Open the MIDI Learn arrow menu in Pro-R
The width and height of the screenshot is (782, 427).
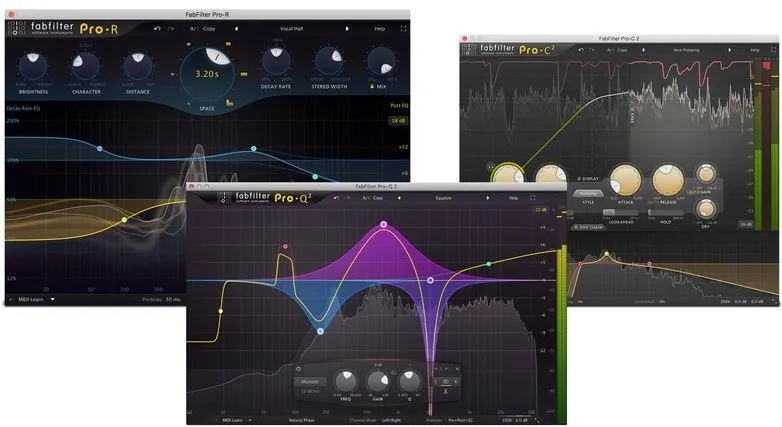(52, 299)
